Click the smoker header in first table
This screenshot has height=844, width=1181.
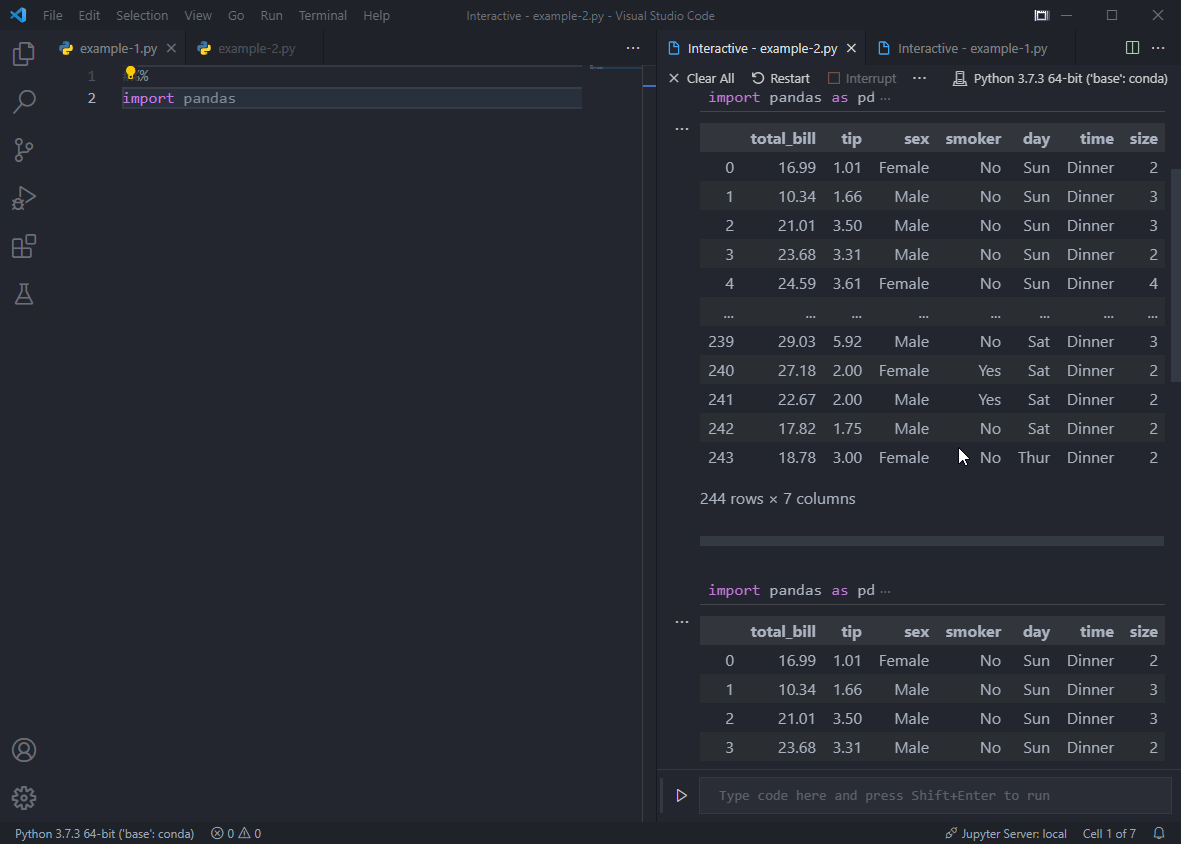(x=973, y=139)
